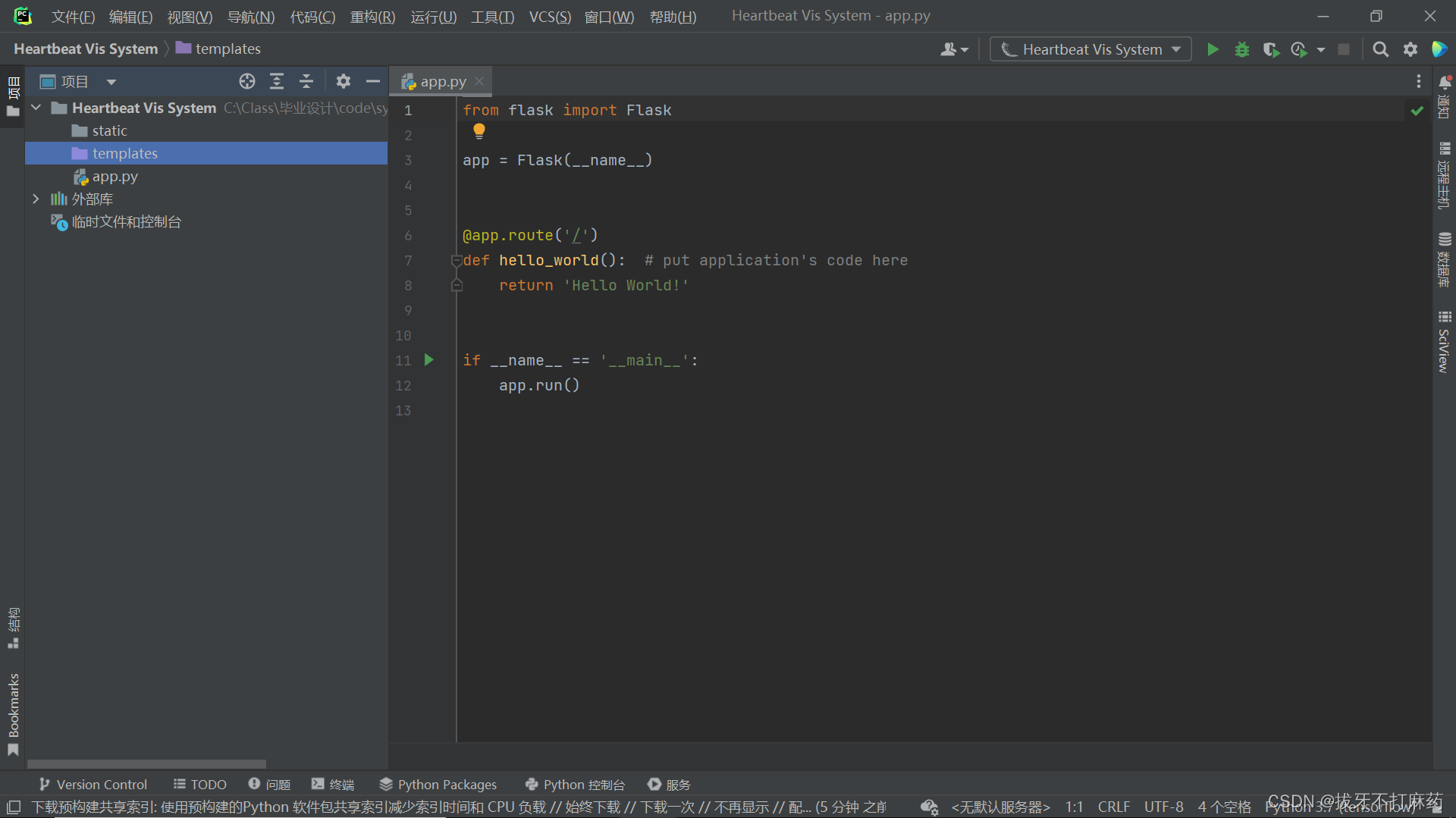Click project panel horizontal scrollbar
Screen dimensions: 1456x818
(x=146, y=763)
